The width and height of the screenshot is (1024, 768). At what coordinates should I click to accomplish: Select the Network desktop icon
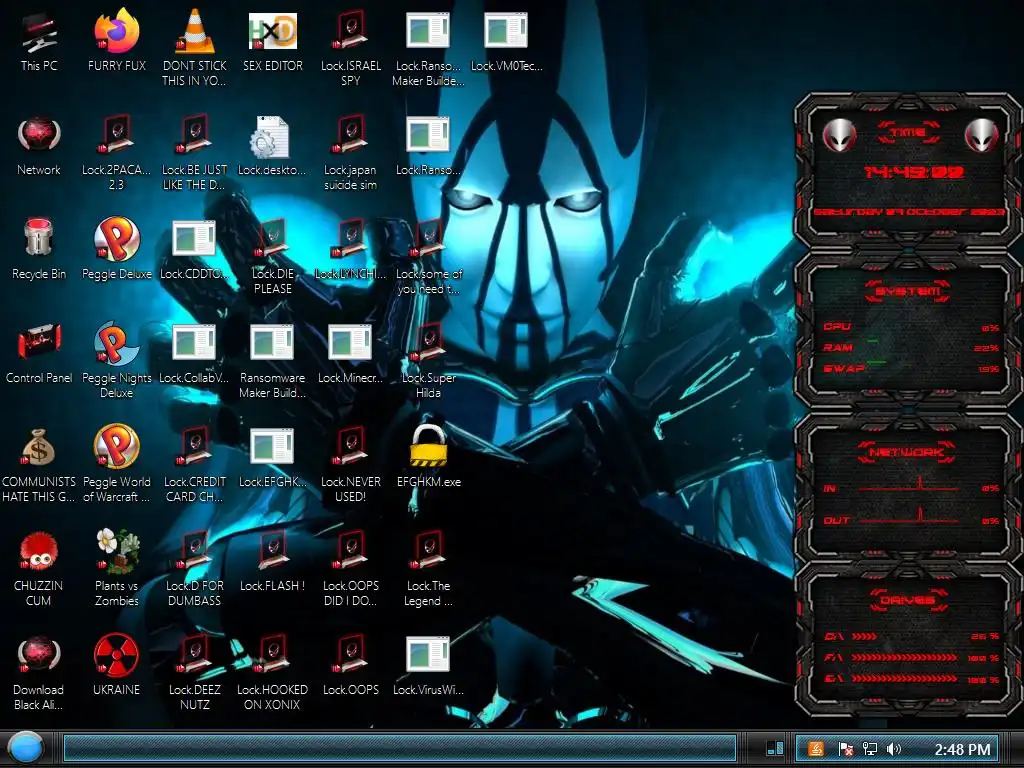pos(39,135)
